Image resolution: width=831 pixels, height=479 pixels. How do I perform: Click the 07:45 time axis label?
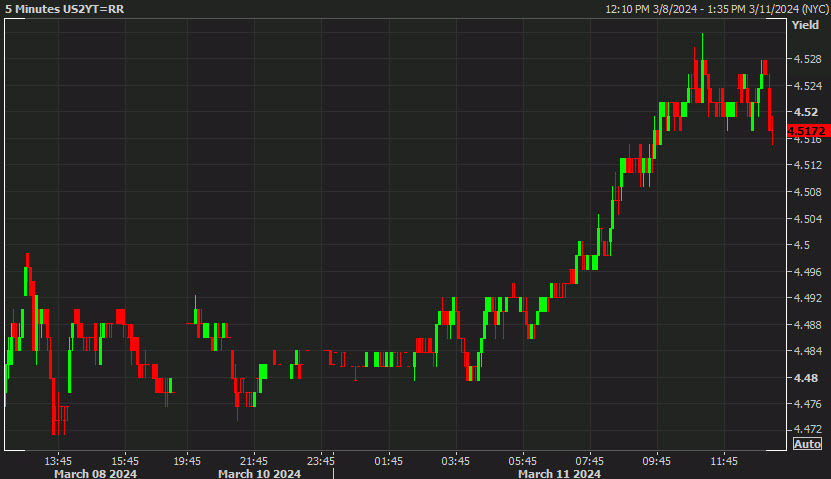click(x=590, y=461)
